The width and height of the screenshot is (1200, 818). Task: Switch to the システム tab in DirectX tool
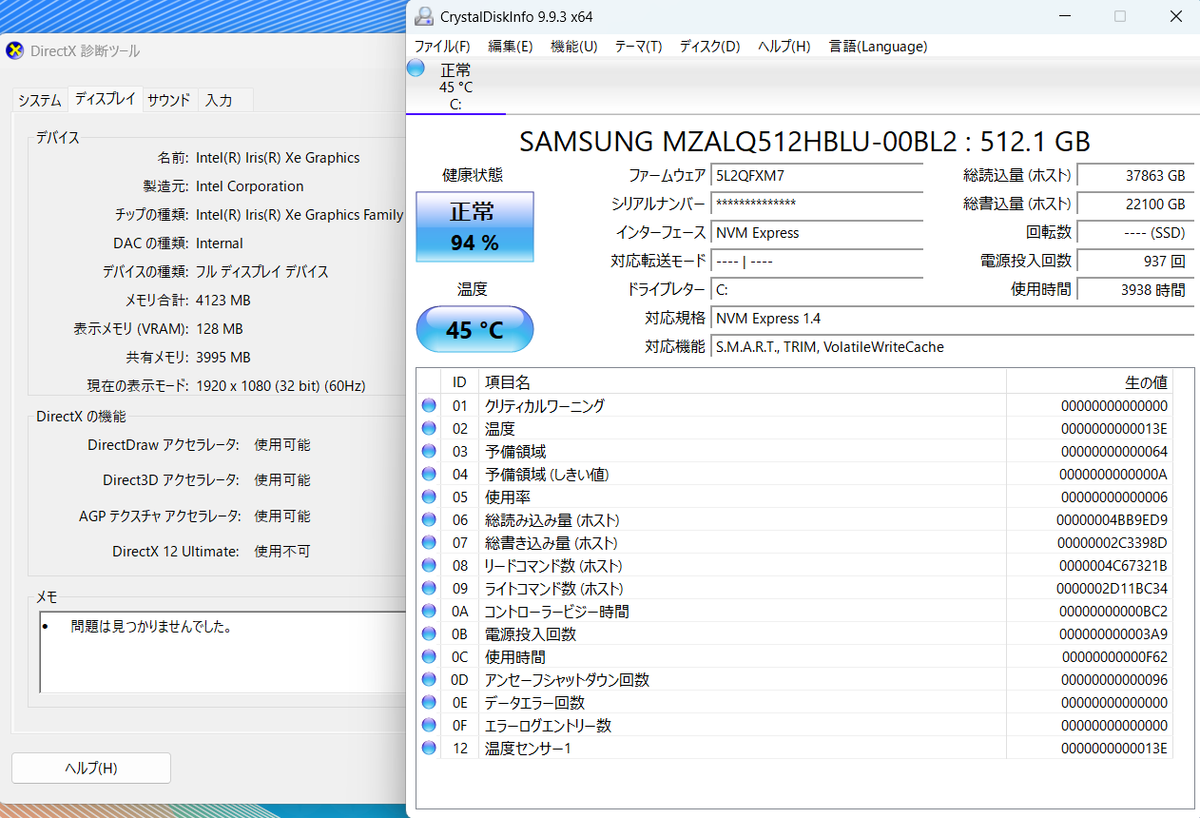tap(40, 100)
